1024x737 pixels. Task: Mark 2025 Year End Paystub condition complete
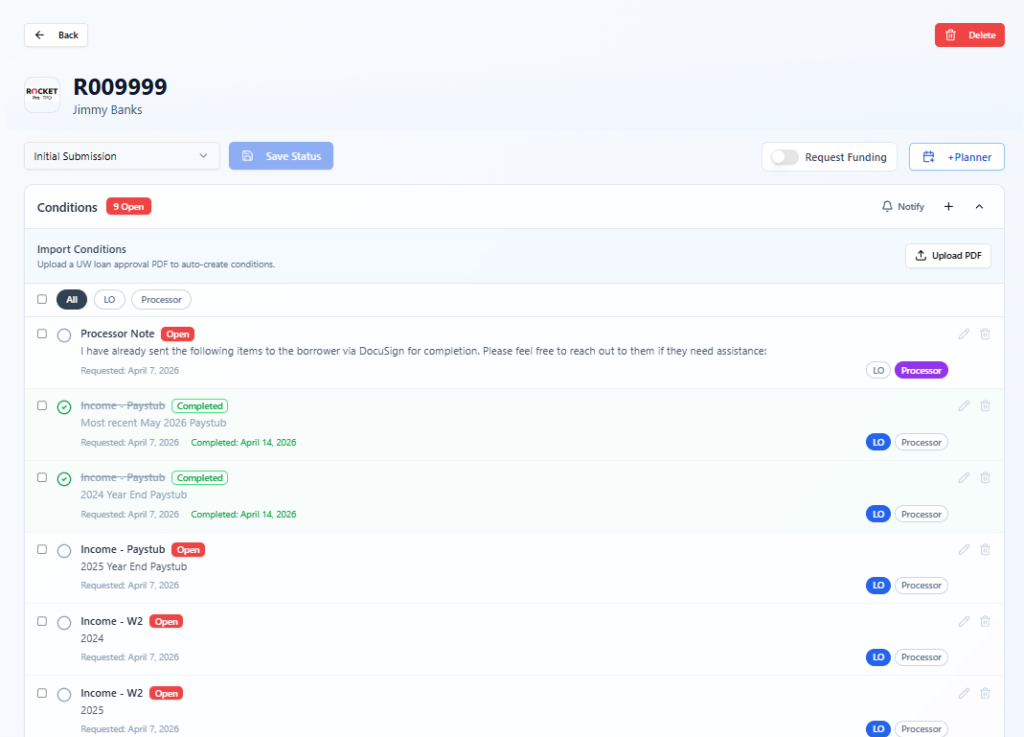64,551
